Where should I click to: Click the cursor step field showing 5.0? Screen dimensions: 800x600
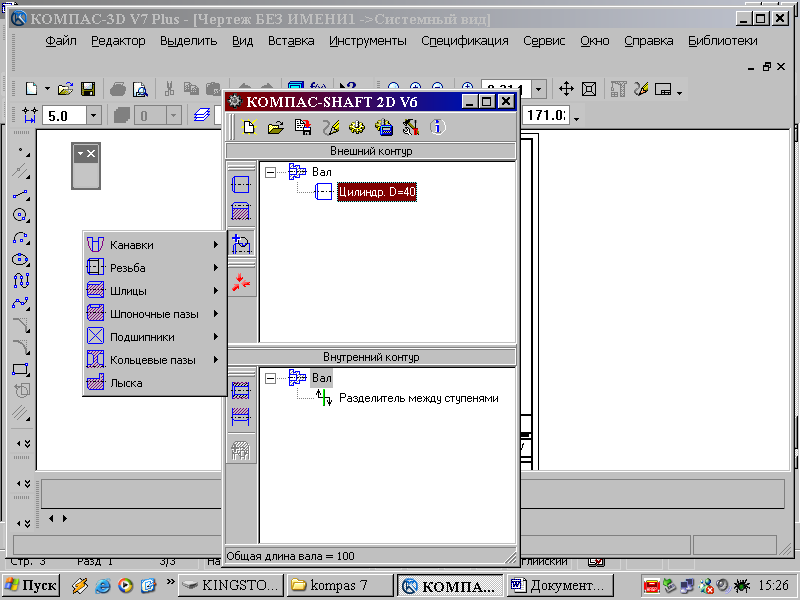65,116
